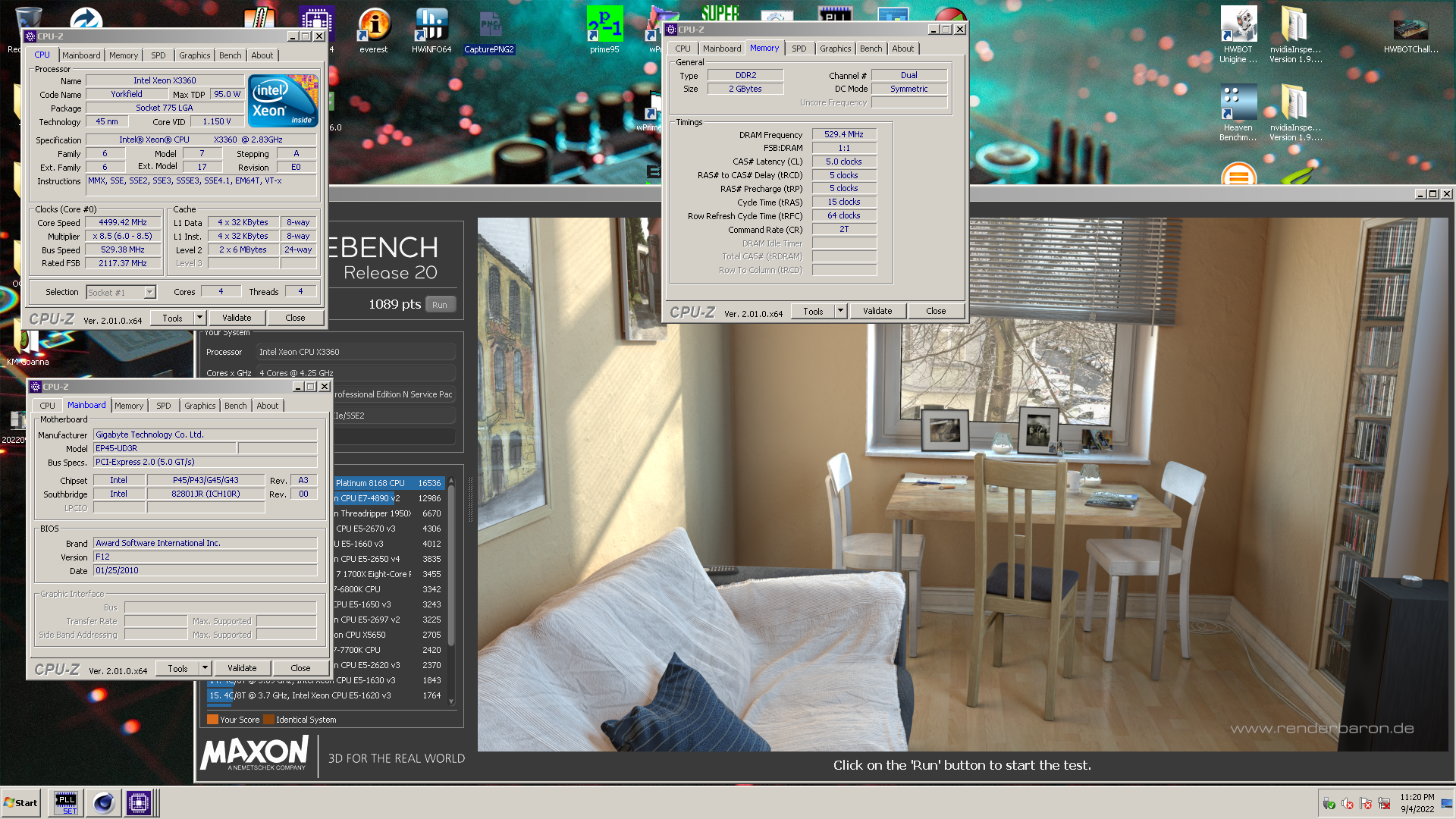
Task: Click the MAXON logo in Cinebench
Action: (254, 754)
